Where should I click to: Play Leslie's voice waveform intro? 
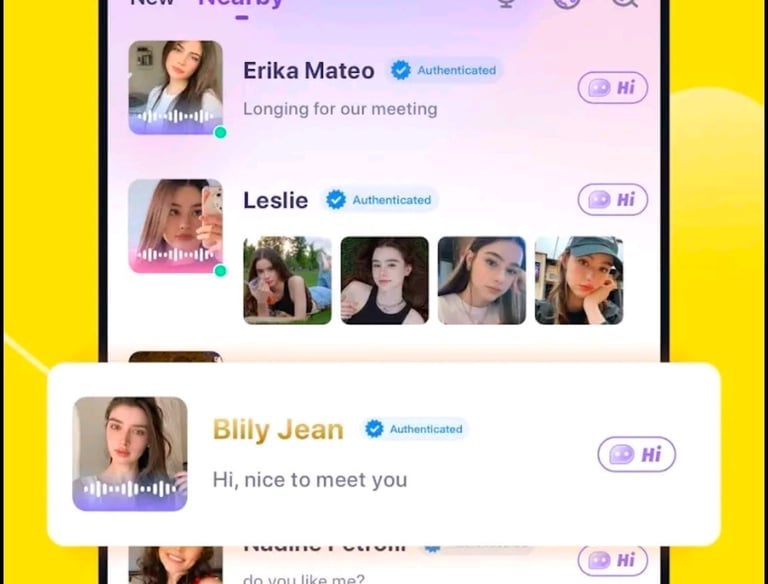[x=175, y=255]
